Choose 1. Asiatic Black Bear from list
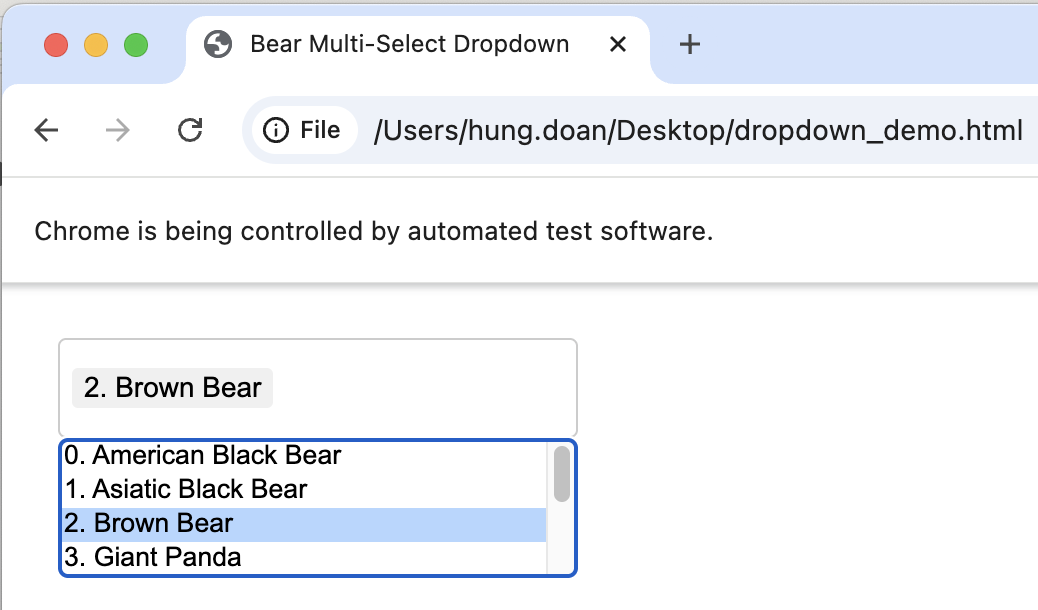Image resolution: width=1038 pixels, height=610 pixels. (x=186, y=490)
